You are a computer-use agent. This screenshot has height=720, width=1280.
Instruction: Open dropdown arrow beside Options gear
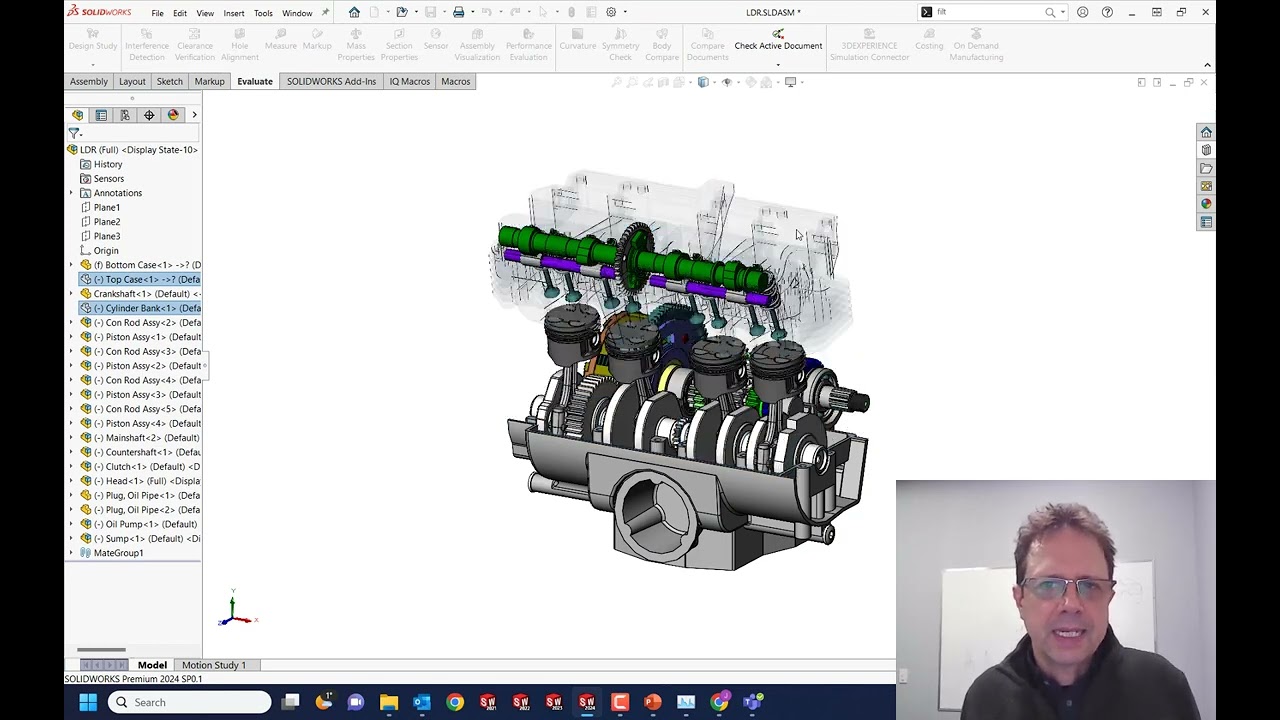point(625,12)
